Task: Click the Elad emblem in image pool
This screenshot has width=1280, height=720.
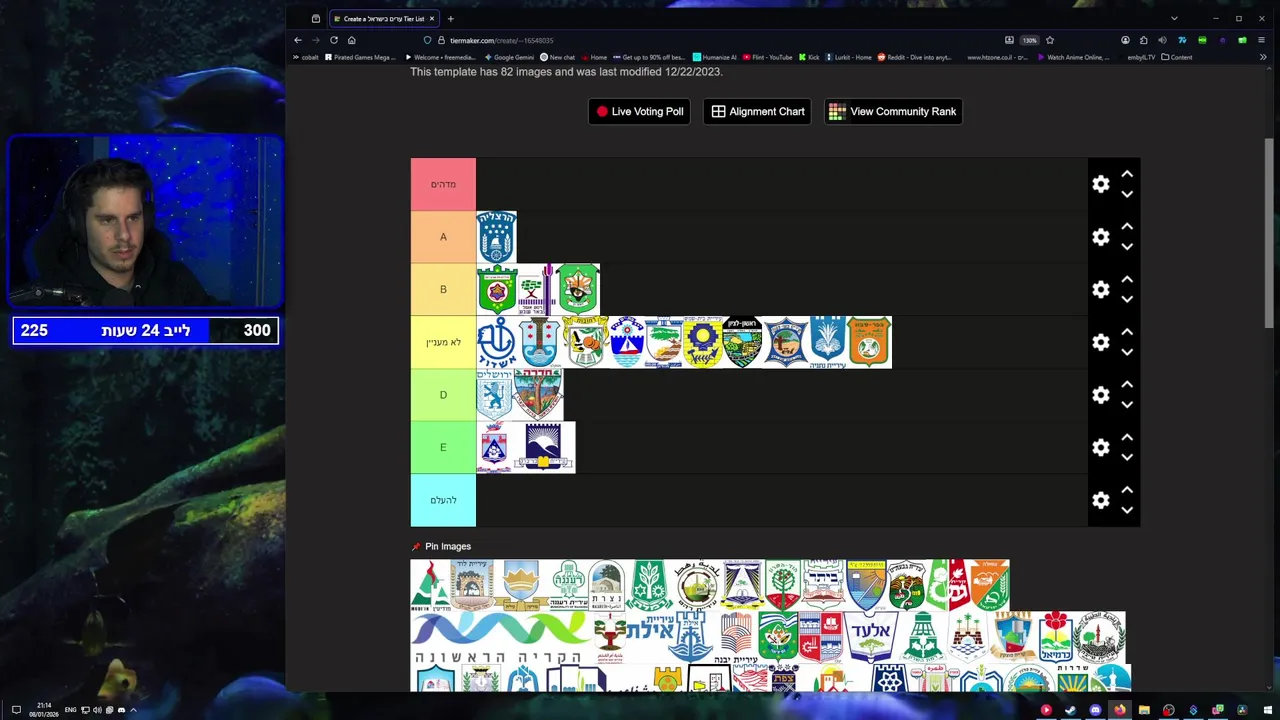Action: coord(870,636)
